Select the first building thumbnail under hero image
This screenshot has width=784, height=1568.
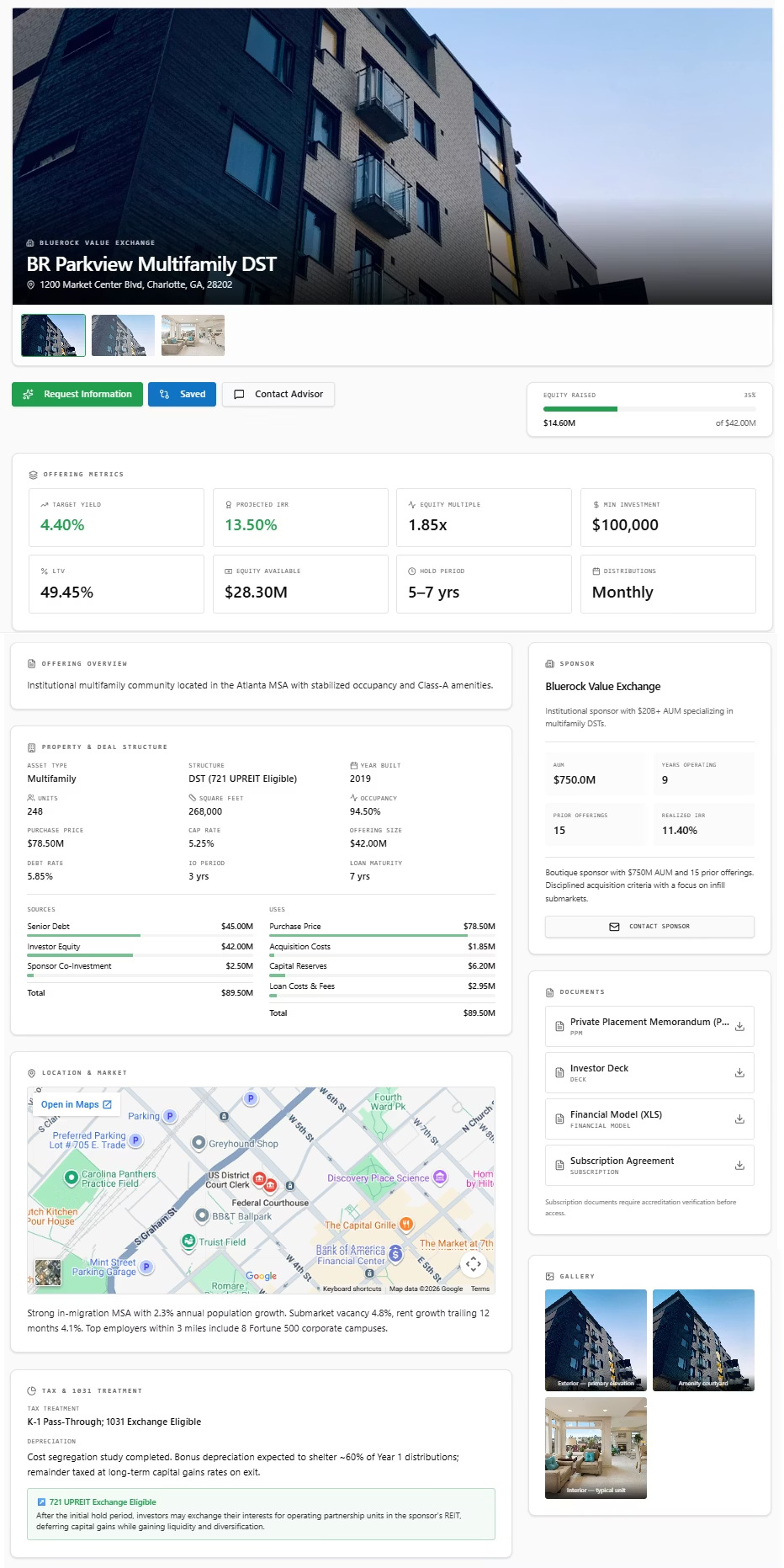coord(53,335)
